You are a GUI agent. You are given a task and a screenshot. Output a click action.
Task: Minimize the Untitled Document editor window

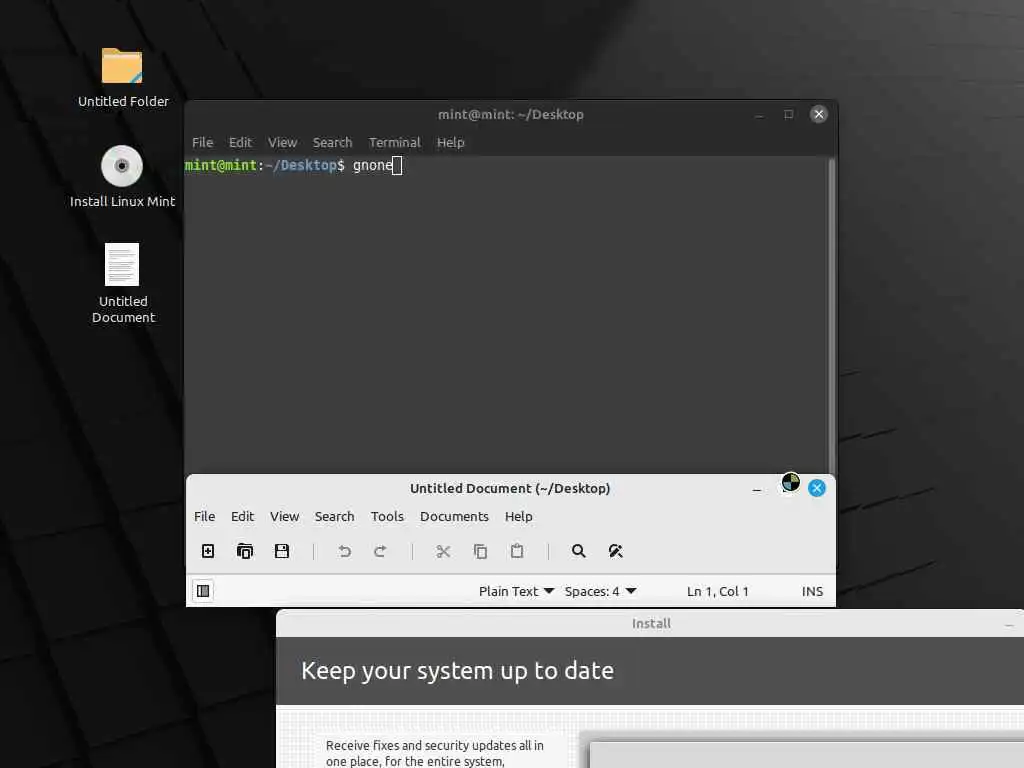(757, 488)
